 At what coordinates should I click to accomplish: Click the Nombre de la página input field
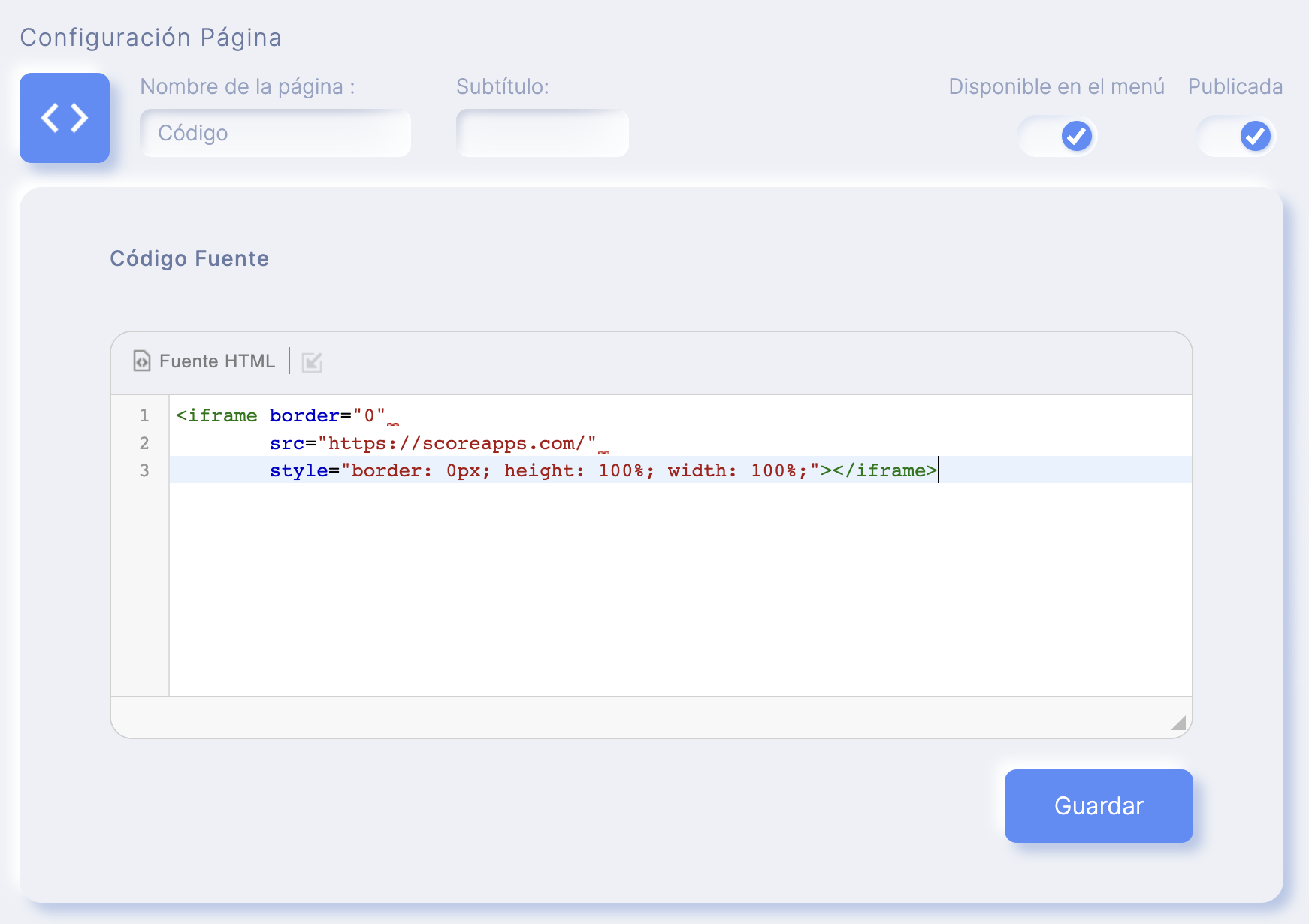[x=275, y=133]
